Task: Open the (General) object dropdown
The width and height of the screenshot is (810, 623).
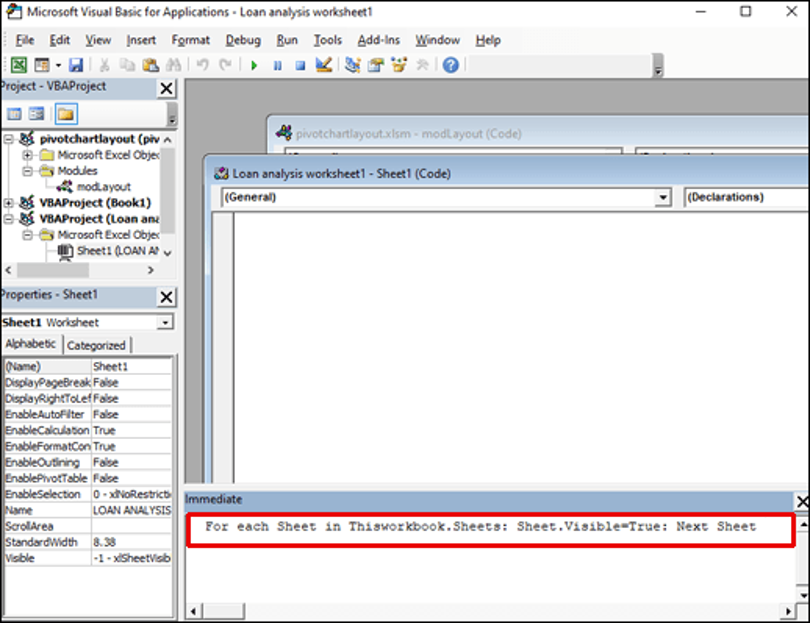Action: [662, 197]
